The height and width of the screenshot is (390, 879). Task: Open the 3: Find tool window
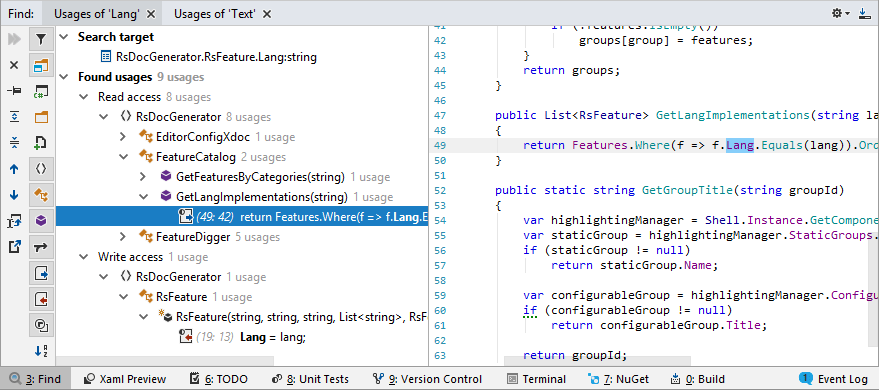click(35, 379)
